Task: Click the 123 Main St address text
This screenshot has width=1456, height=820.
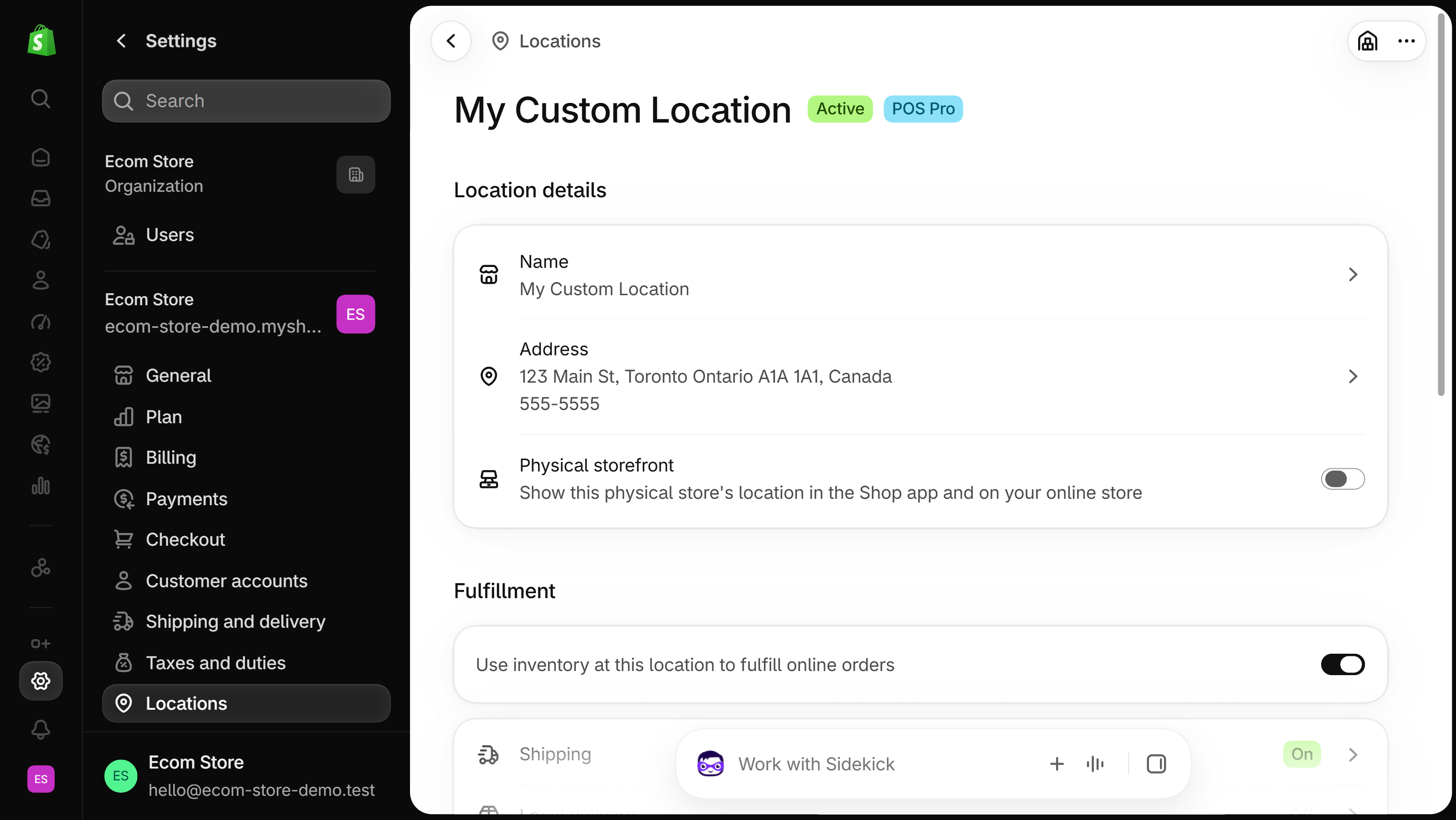Action: pos(705,376)
